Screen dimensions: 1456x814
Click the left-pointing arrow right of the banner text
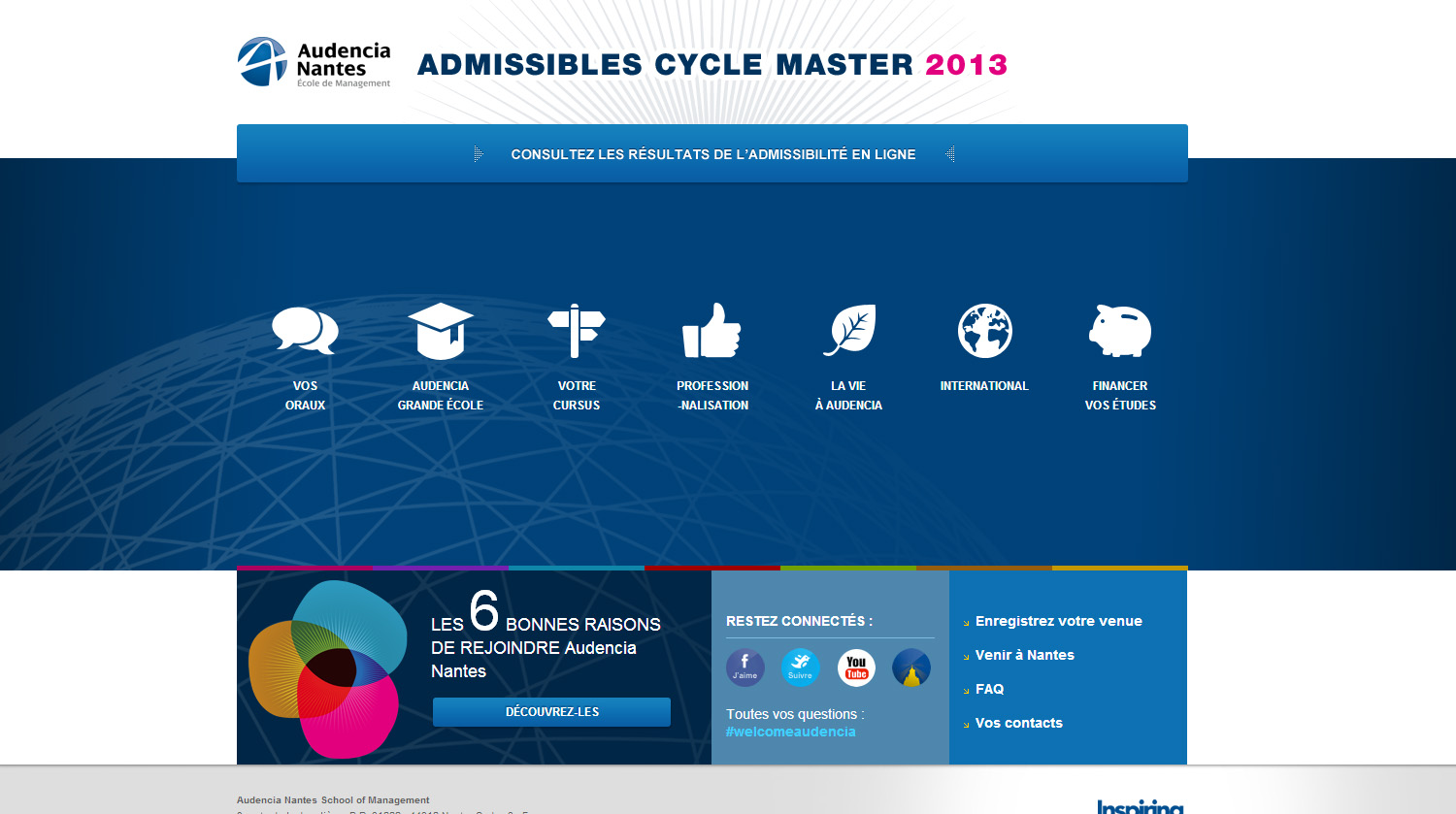tap(949, 153)
